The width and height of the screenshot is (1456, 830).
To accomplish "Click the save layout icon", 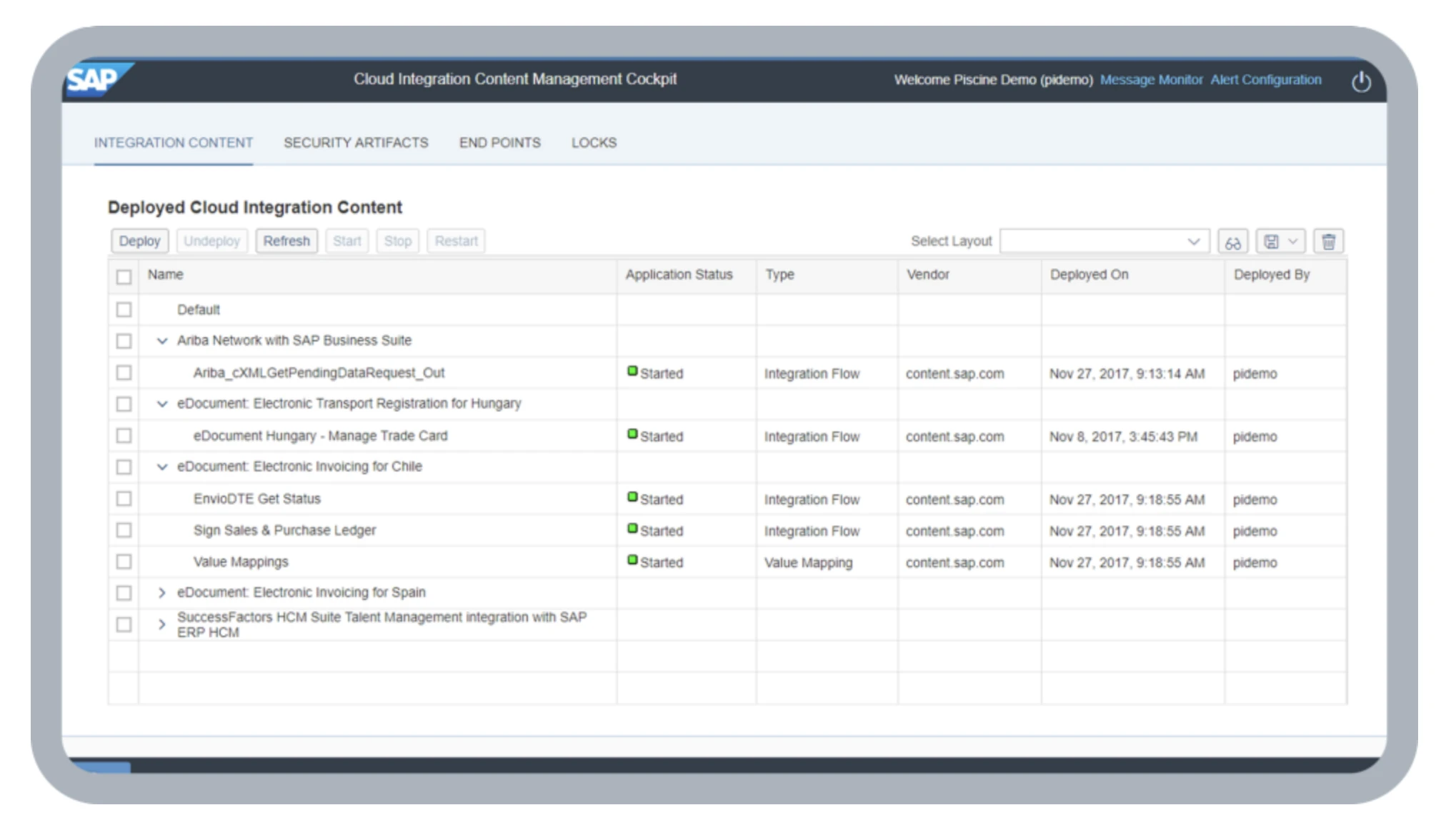I will pos(1272,242).
